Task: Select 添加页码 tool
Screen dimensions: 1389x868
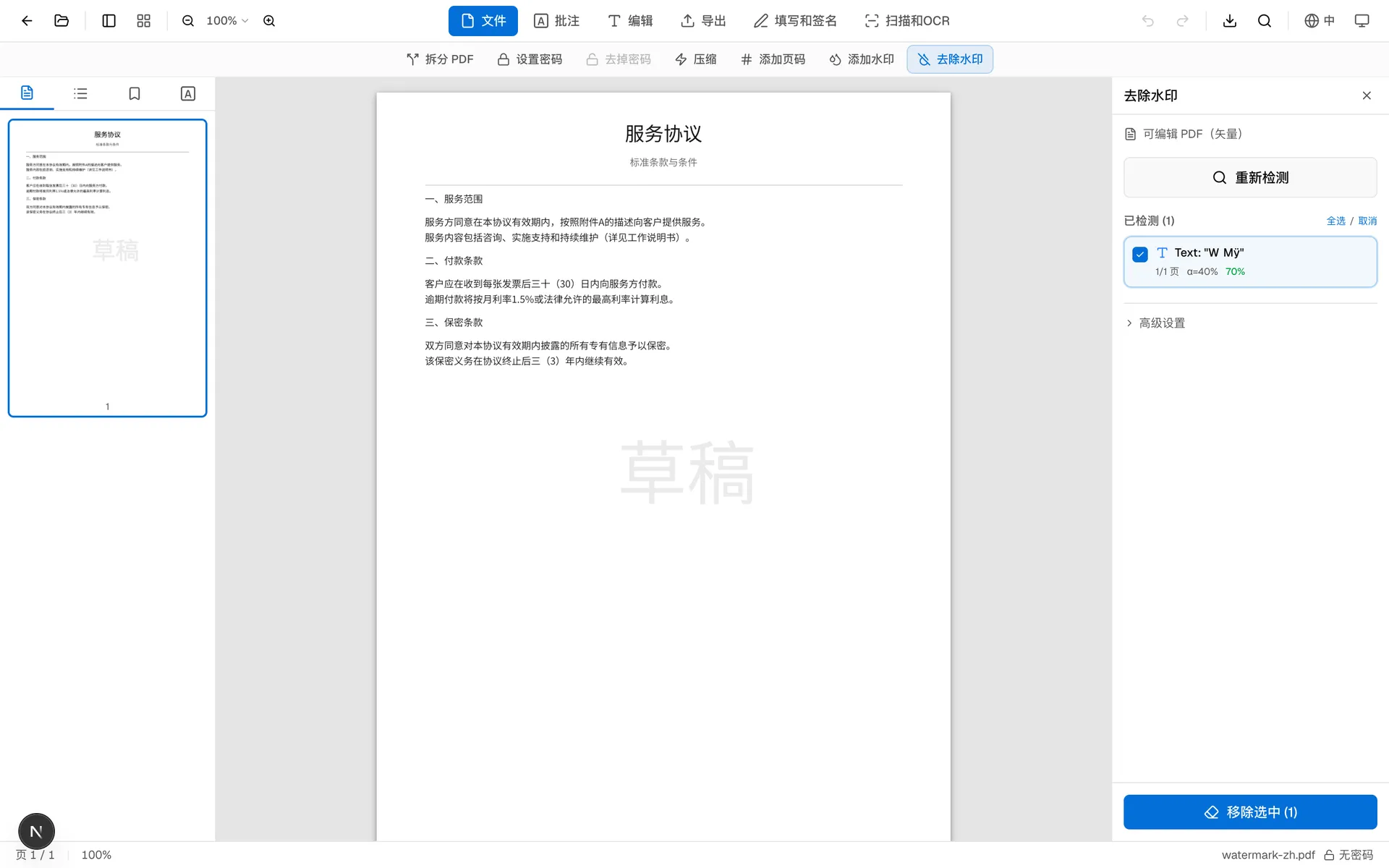Action: (x=773, y=59)
